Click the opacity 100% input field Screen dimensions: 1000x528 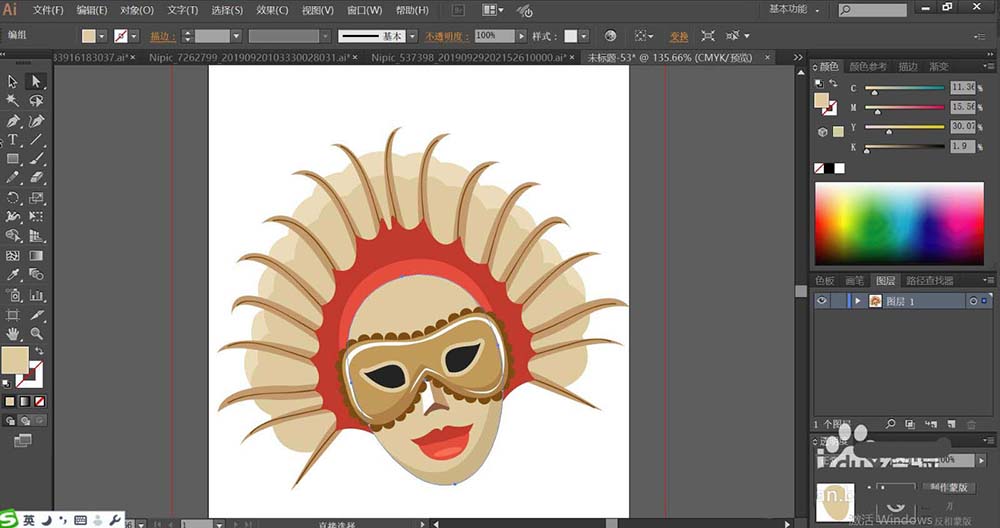pos(493,36)
